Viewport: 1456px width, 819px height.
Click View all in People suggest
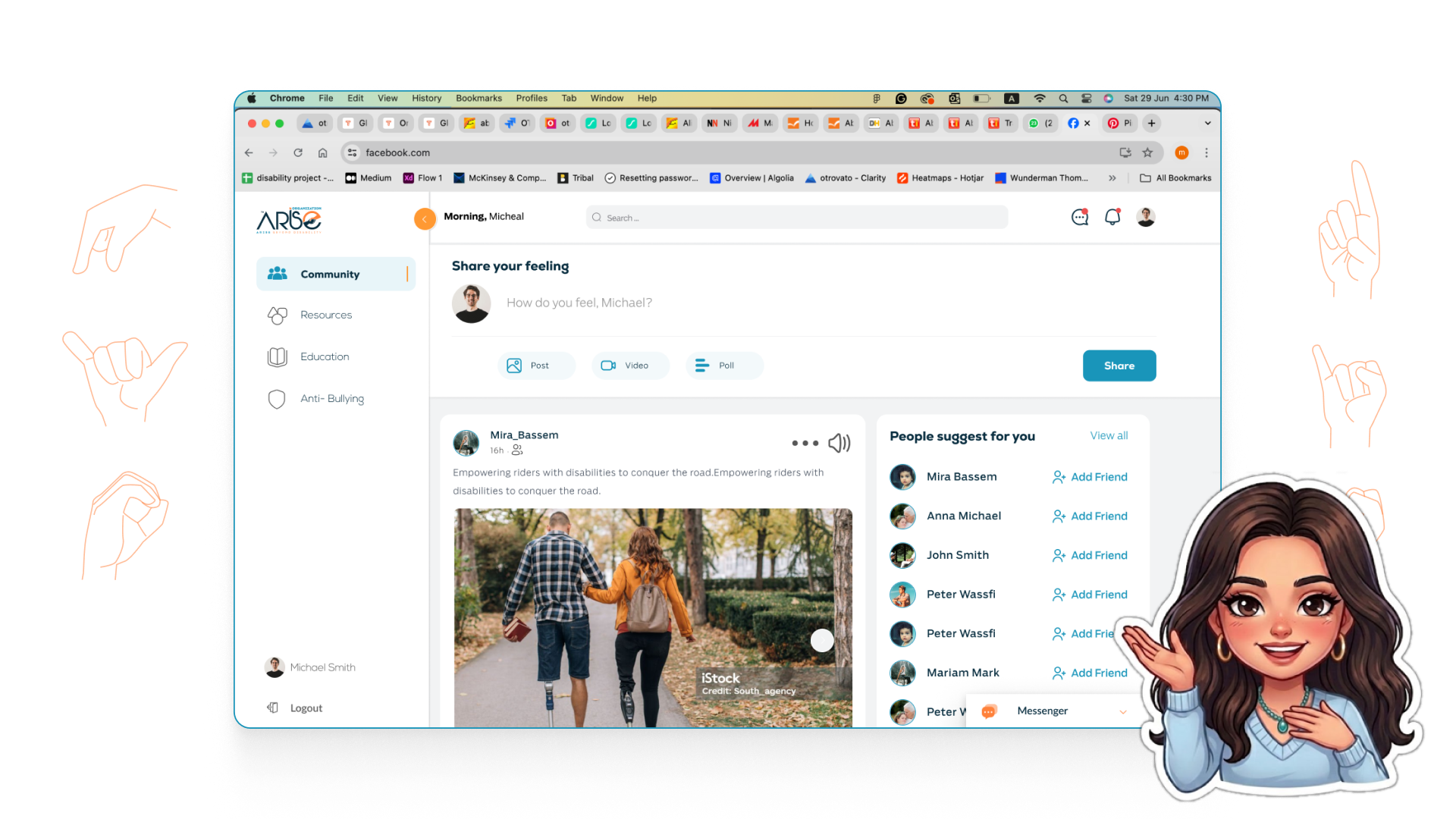click(x=1109, y=435)
